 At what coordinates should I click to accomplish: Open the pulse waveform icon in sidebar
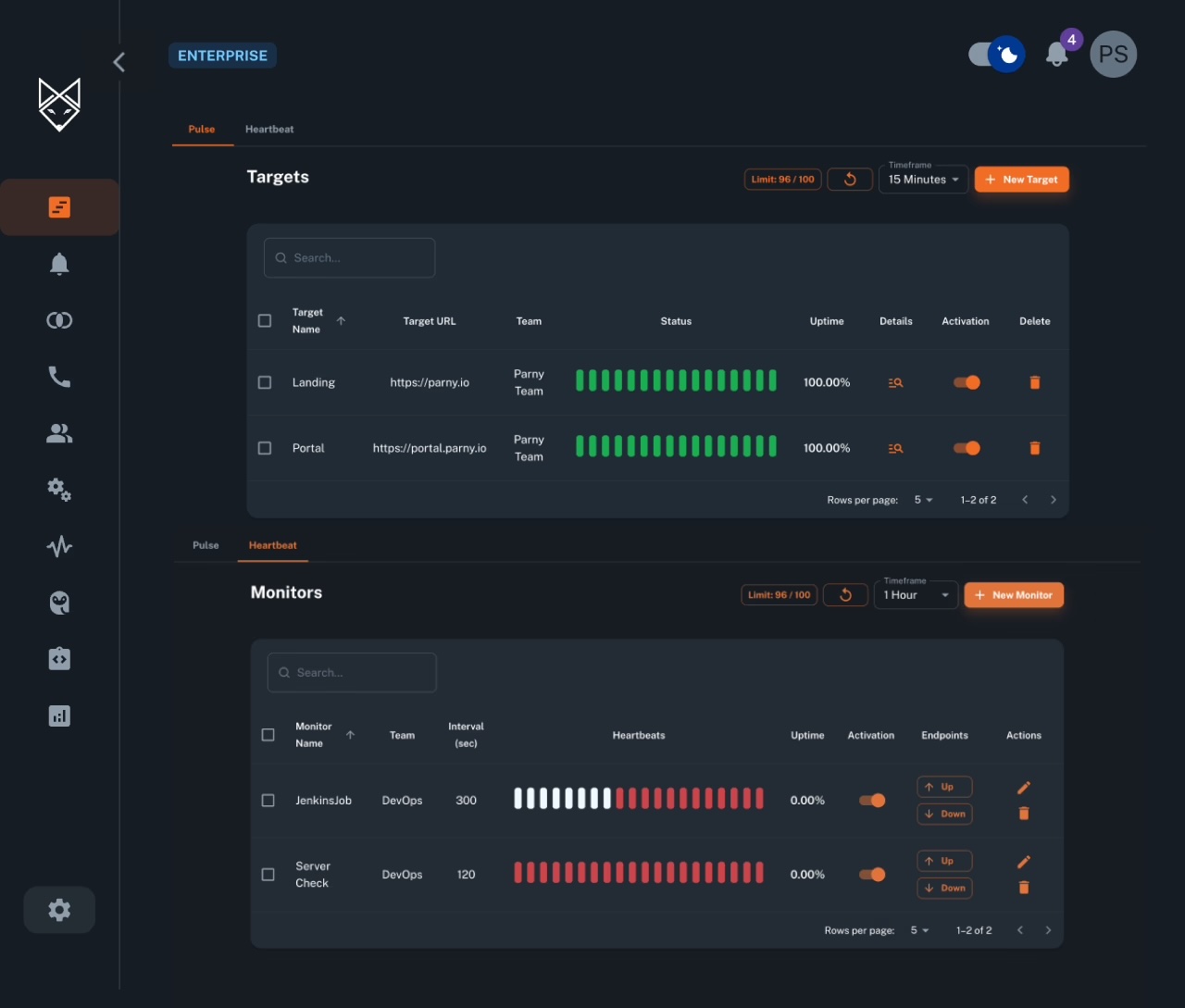tap(59, 546)
